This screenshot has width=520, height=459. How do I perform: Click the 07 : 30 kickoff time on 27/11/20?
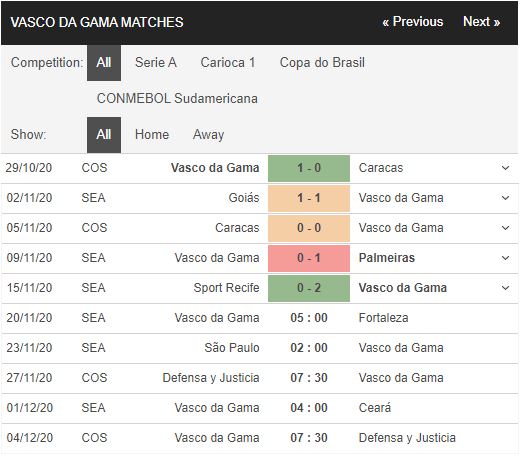(x=309, y=378)
